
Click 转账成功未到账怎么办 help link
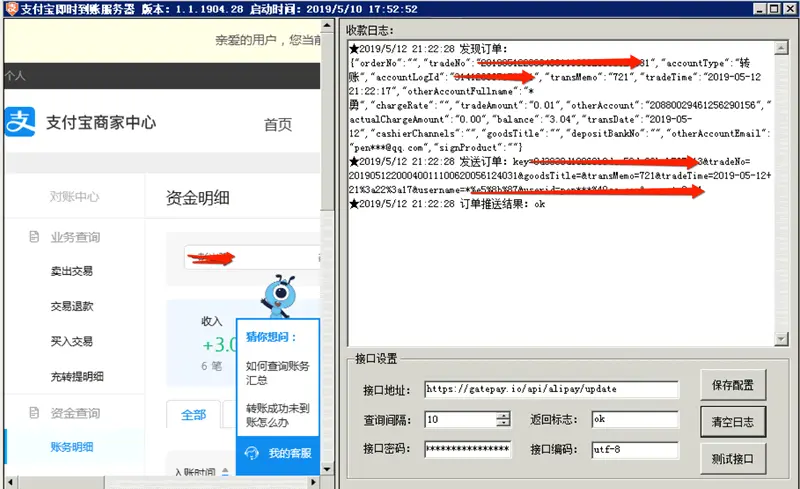[278, 415]
